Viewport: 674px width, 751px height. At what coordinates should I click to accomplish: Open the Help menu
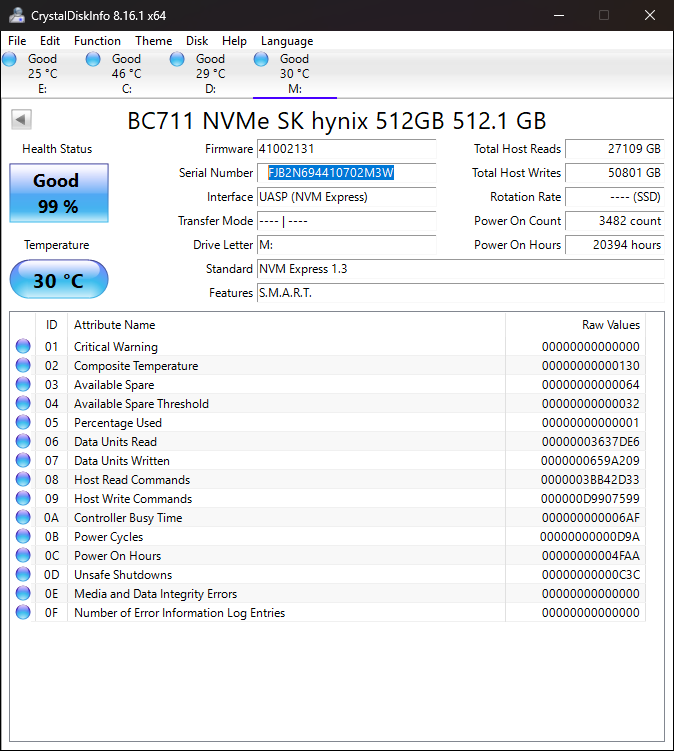pos(234,41)
